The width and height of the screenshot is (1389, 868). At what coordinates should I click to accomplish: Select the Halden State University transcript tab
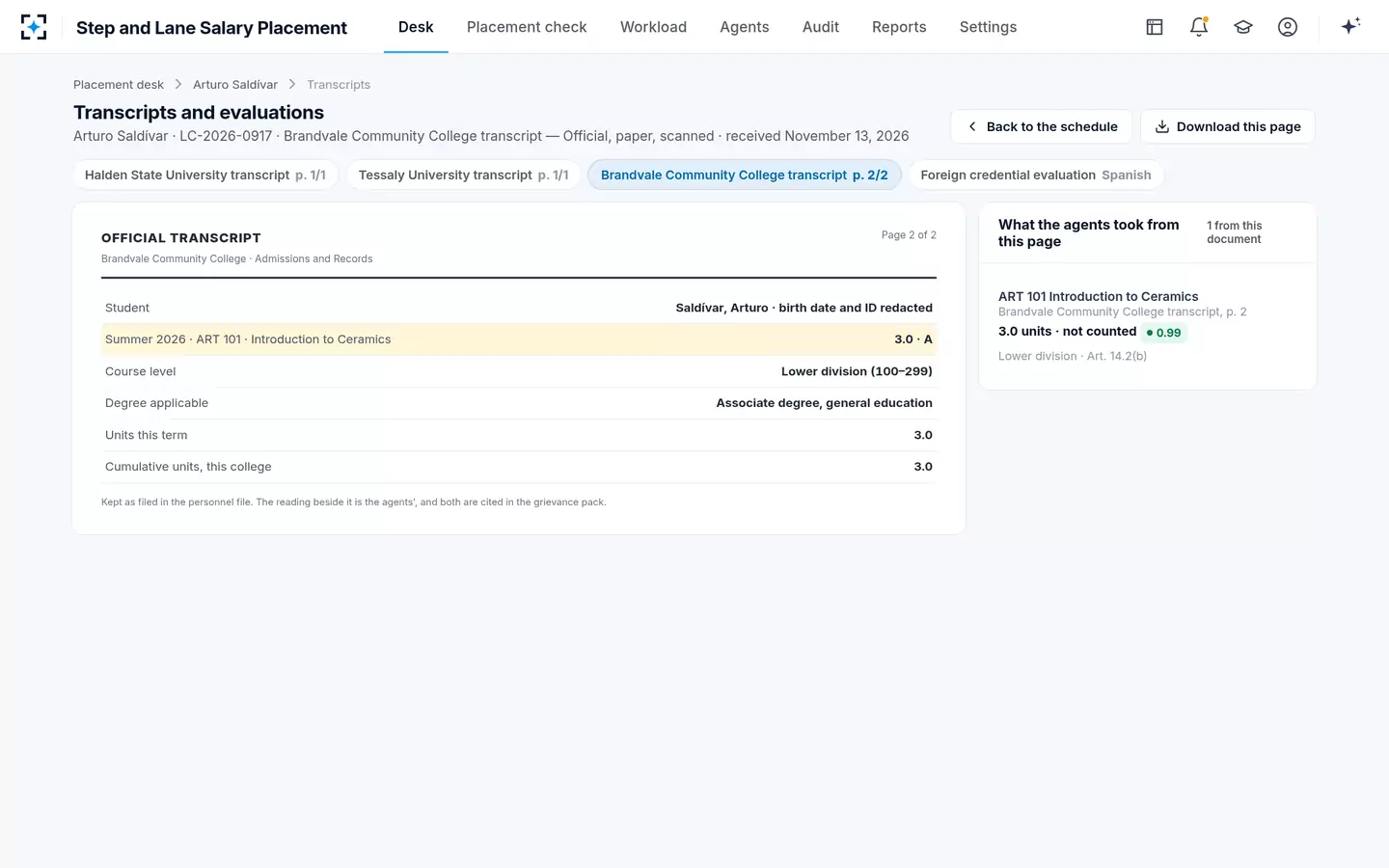(205, 175)
